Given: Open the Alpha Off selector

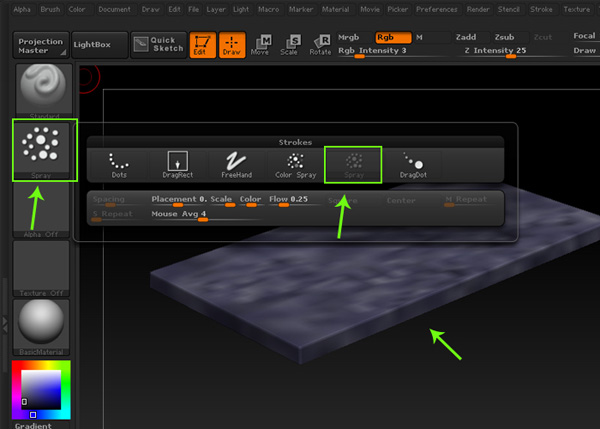Looking at the screenshot, I should 41,210.
